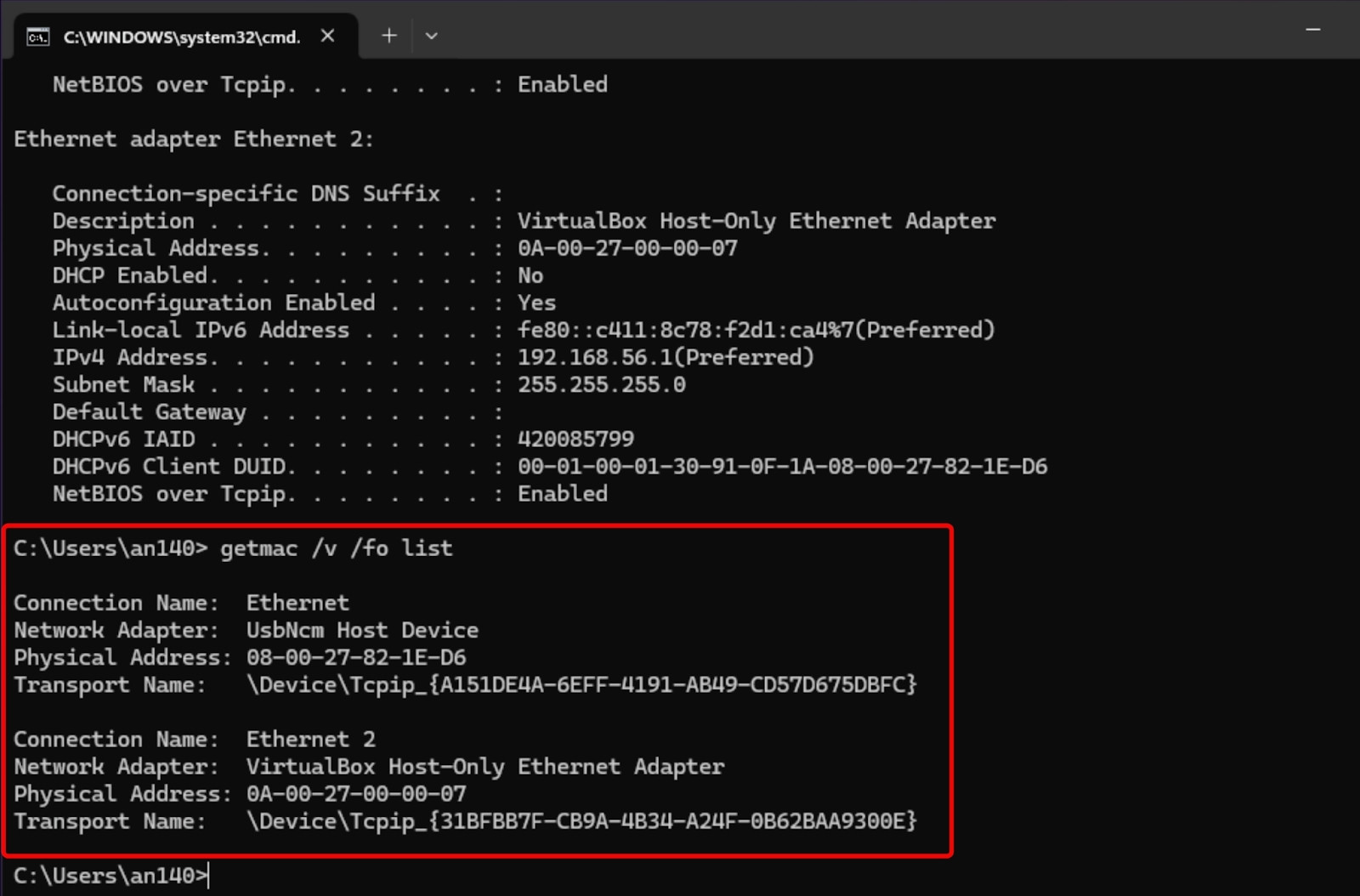Click the "getmac /v /fo list" command text
Screen dimensions: 1360x896
pos(336,548)
